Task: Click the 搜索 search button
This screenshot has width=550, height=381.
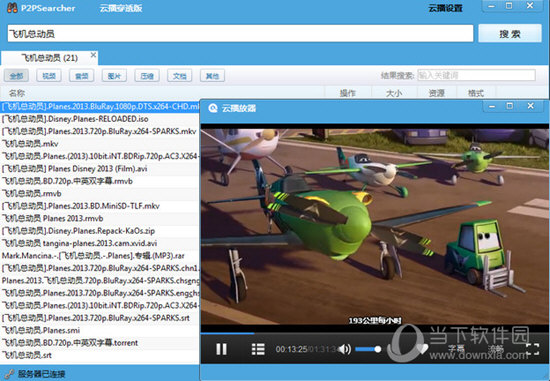Action: point(510,34)
